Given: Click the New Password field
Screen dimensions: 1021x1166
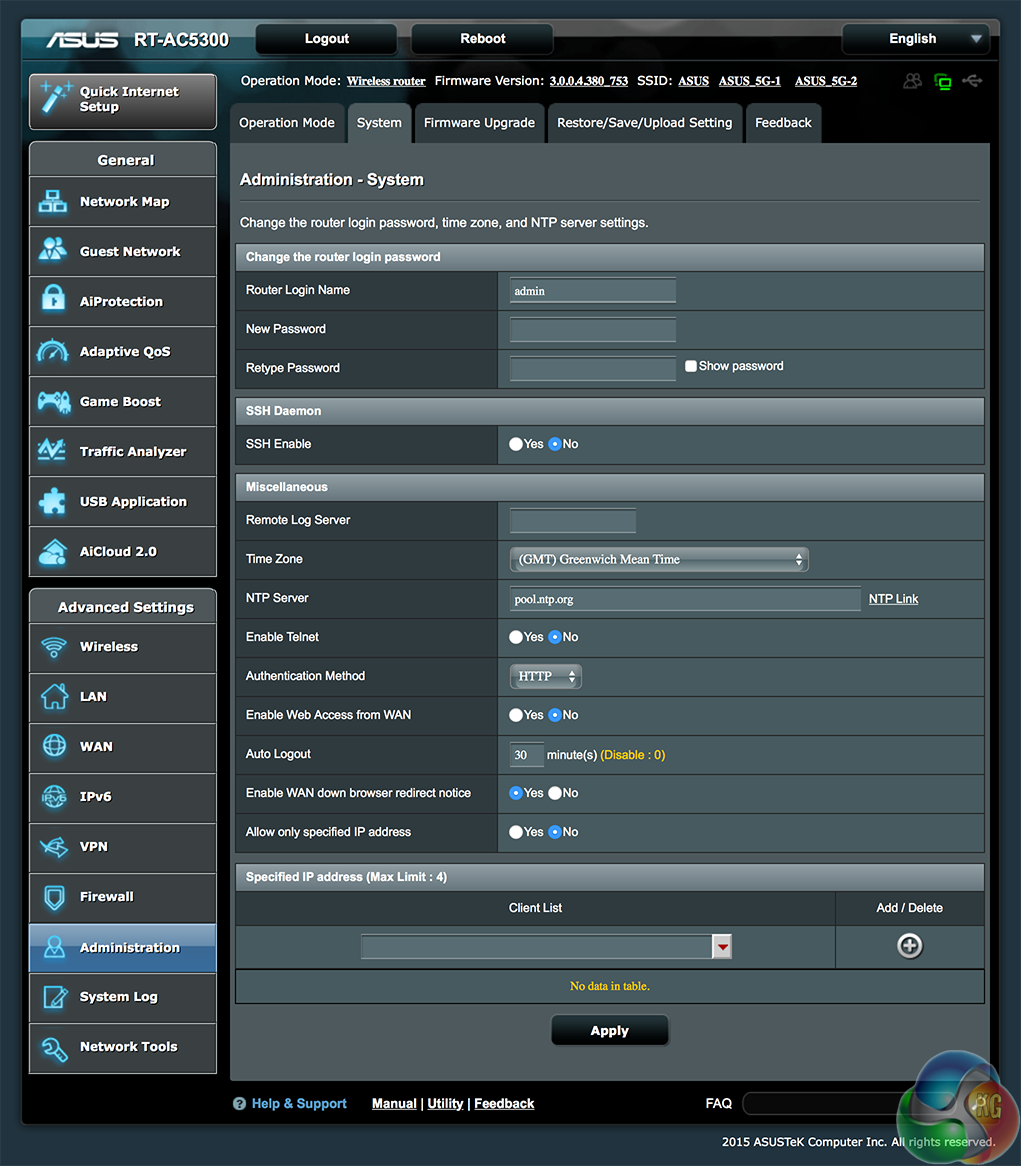Looking at the screenshot, I should [593, 330].
